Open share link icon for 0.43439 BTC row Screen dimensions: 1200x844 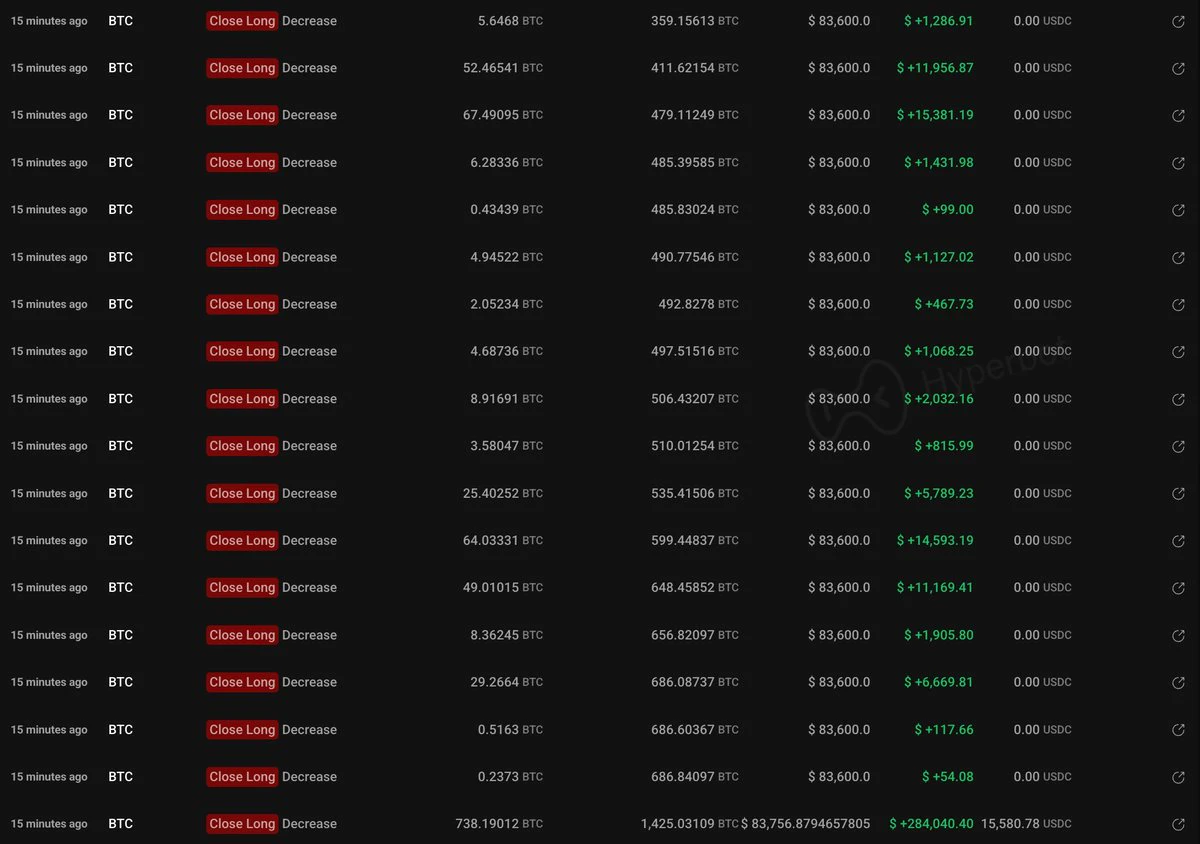click(1178, 210)
